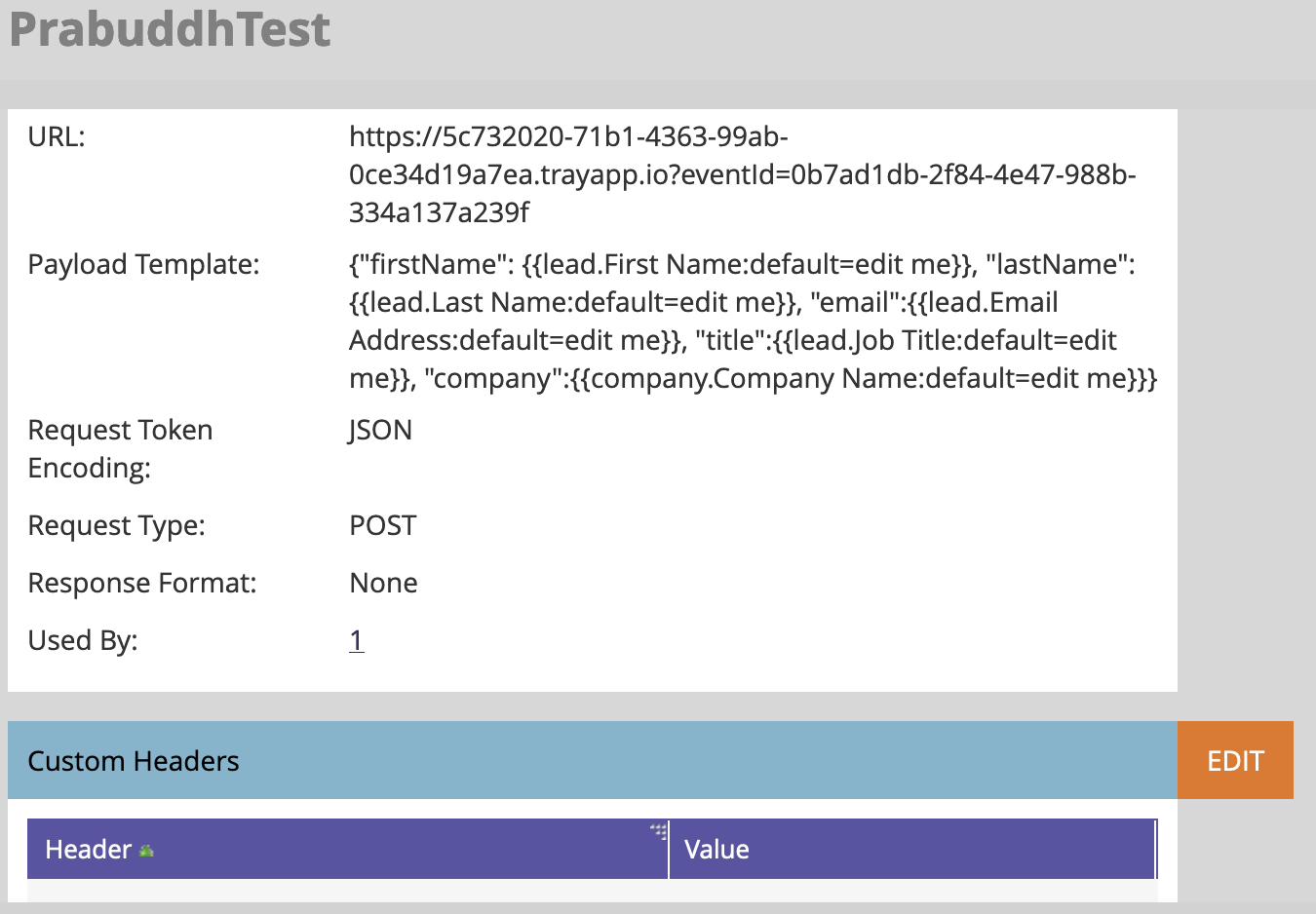This screenshot has height=914, width=1316.
Task: Select the Payload Template text
Action: [x=682, y=322]
